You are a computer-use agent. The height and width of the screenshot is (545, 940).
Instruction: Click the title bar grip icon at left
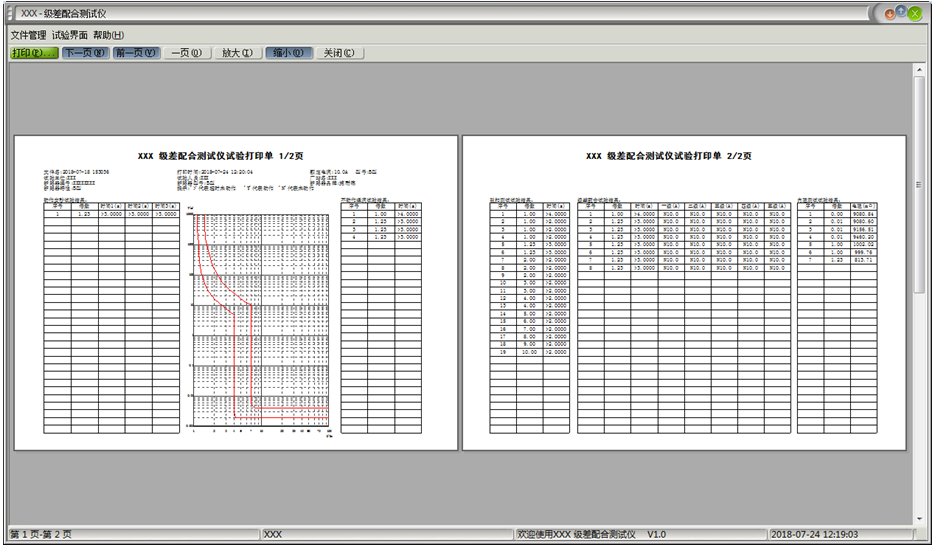(11, 13)
